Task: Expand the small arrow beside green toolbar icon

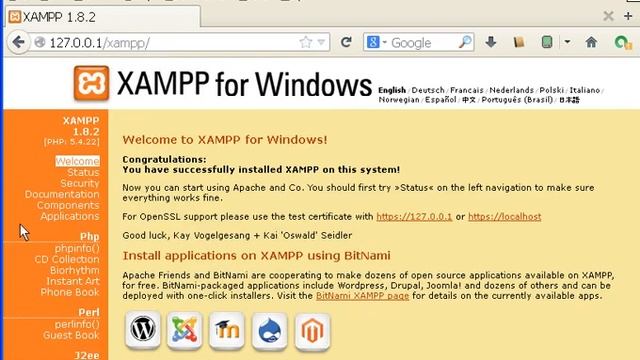Action: (567, 42)
